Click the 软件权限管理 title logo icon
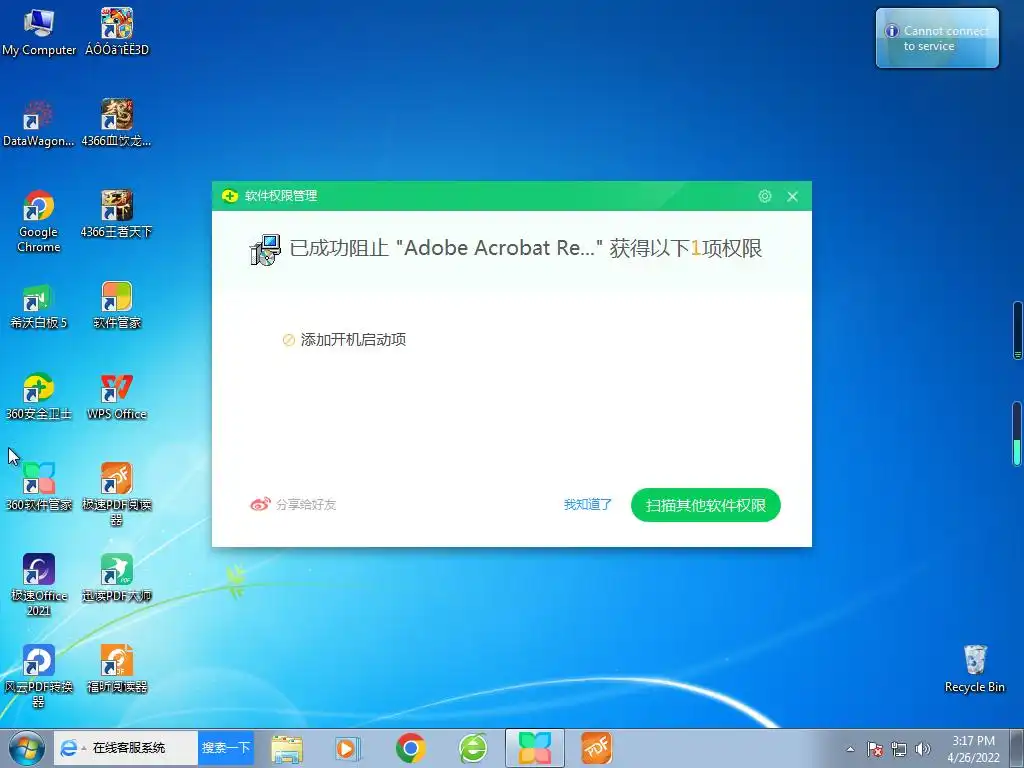The height and width of the screenshot is (768, 1024). 230,196
